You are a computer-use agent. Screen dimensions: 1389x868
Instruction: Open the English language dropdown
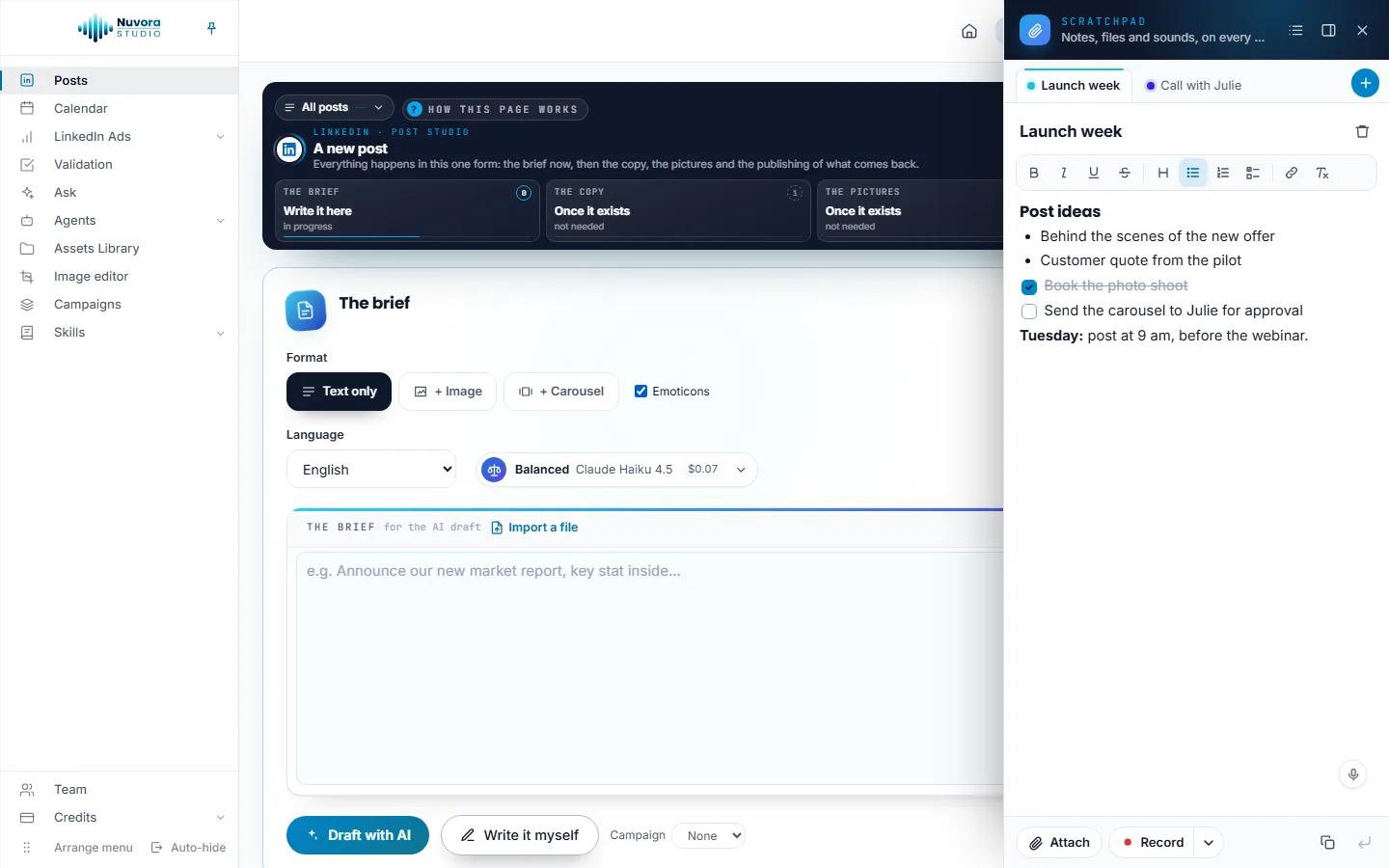[371, 470]
